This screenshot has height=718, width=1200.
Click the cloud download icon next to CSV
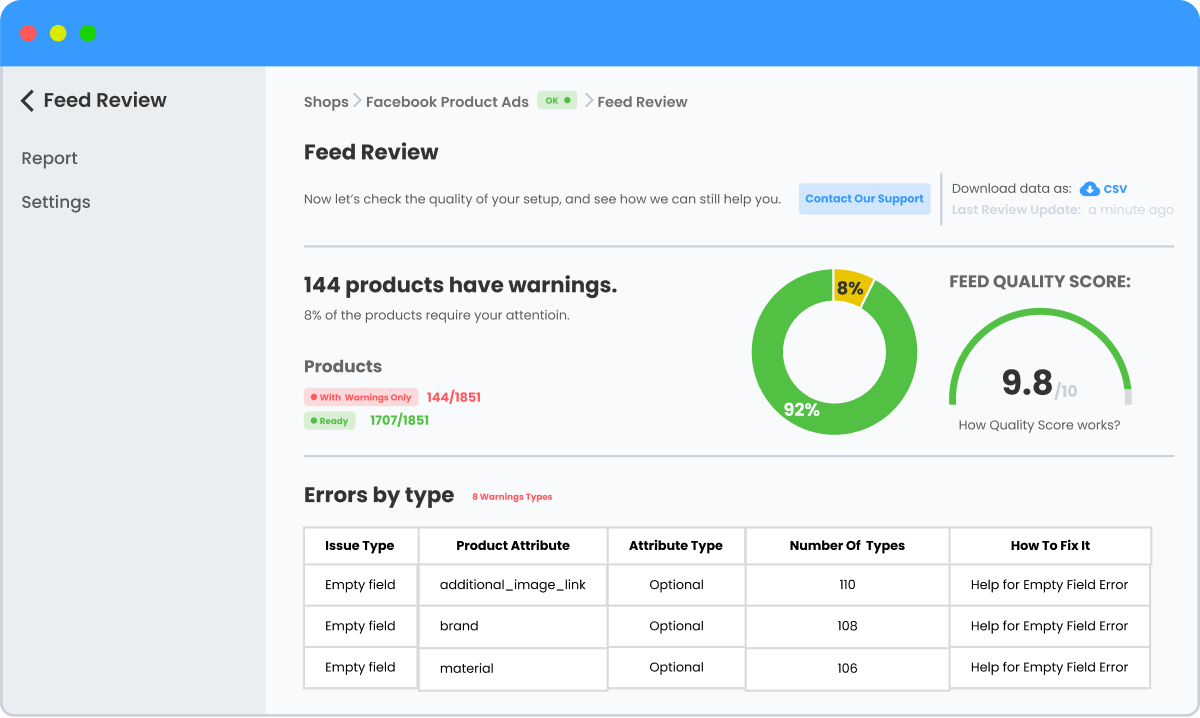pyautogui.click(x=1088, y=188)
